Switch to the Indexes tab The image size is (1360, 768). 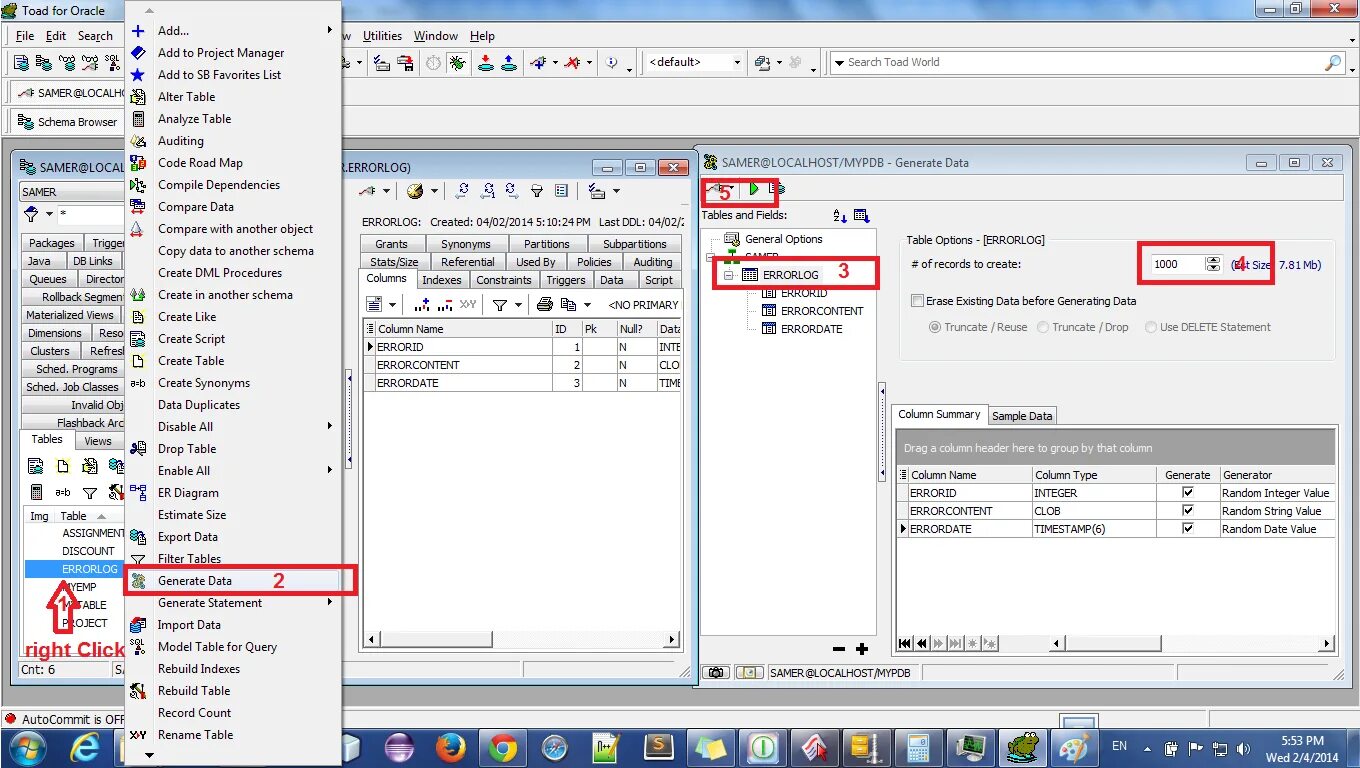(x=441, y=280)
